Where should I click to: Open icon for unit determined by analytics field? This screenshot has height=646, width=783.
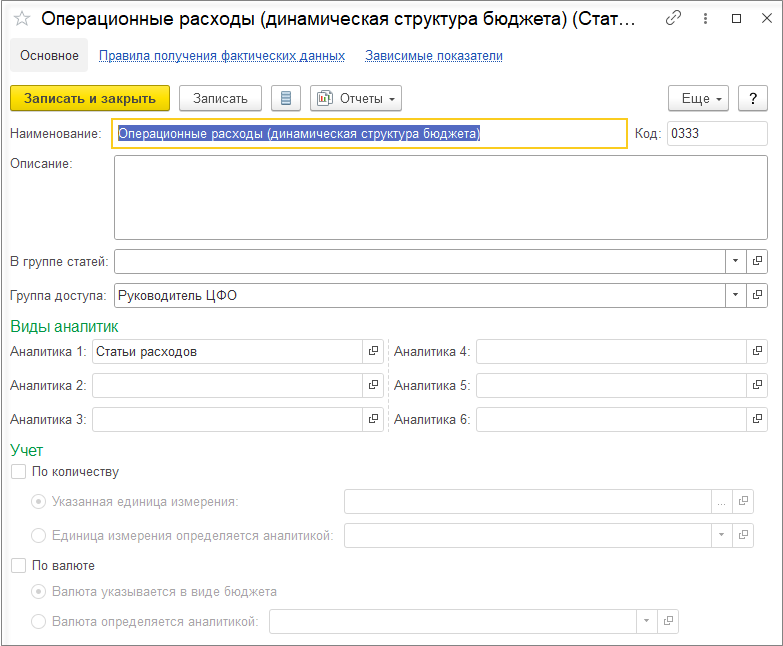(743, 535)
